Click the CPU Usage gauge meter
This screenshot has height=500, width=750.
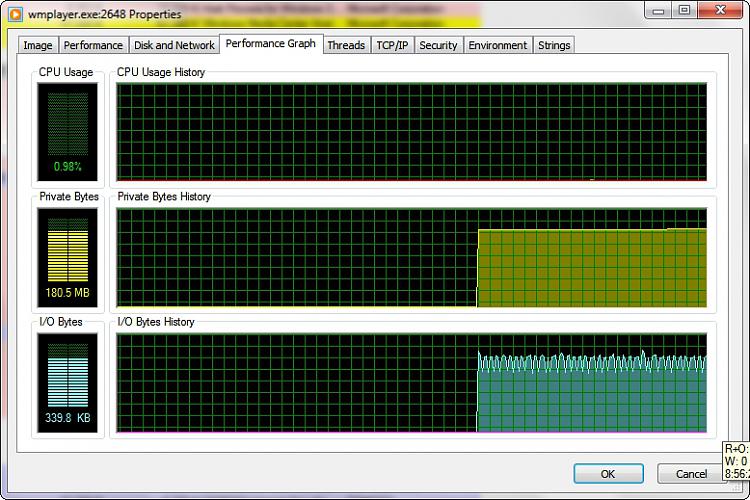(67, 132)
